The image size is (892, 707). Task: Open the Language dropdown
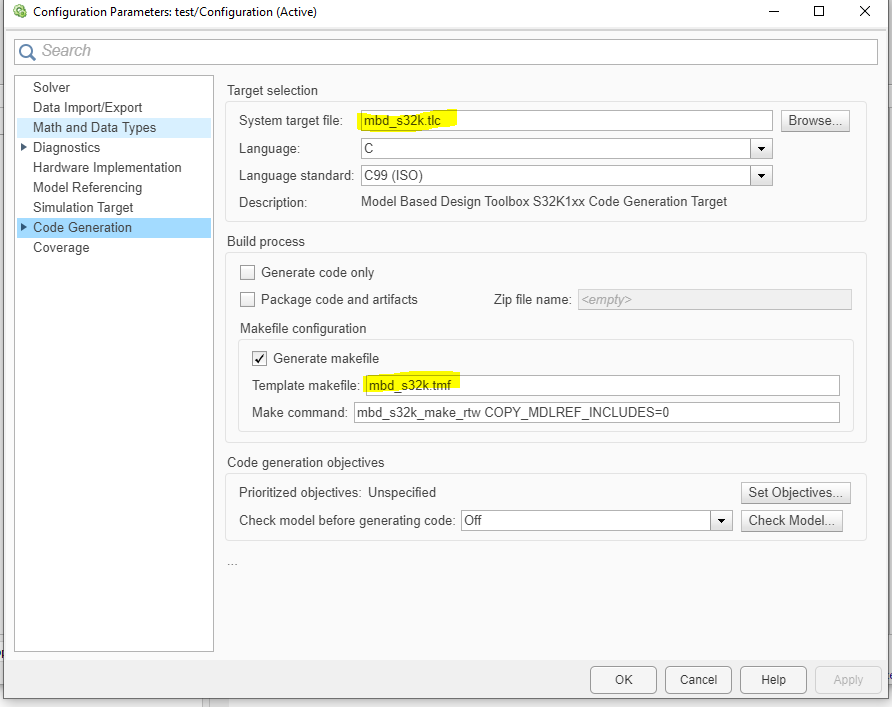(x=762, y=149)
